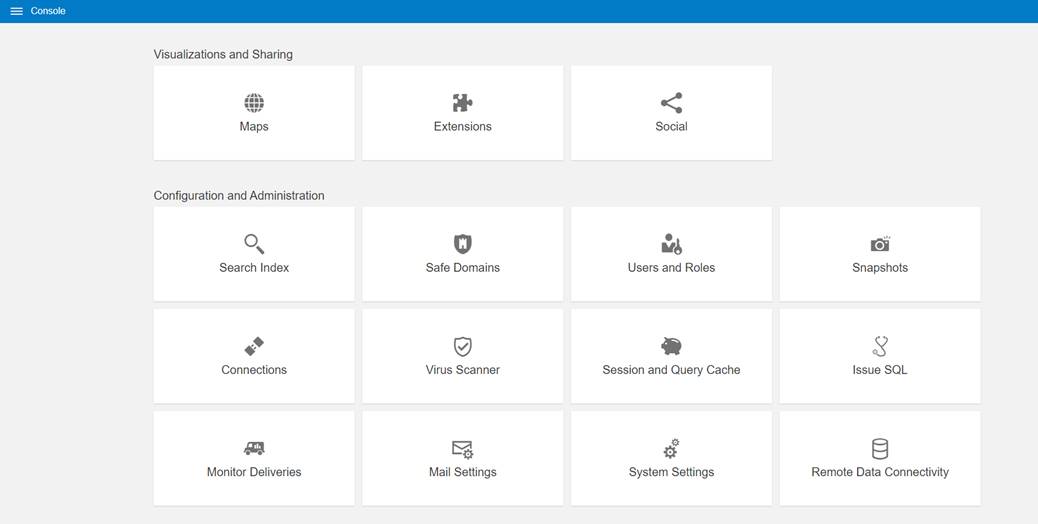Click the Maps globe icon
The height and width of the screenshot is (524, 1038).
click(x=254, y=103)
